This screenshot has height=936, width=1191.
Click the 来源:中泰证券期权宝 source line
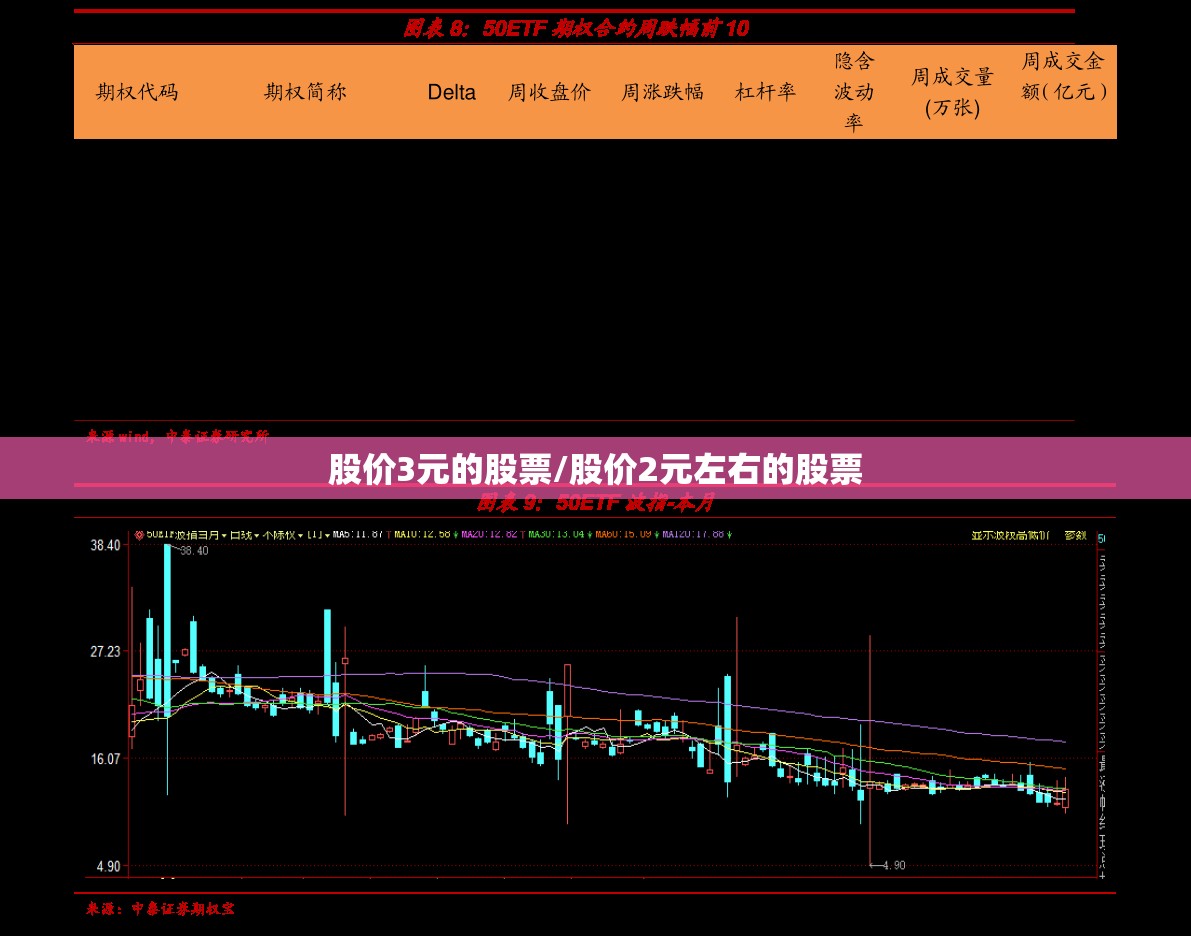[160, 909]
